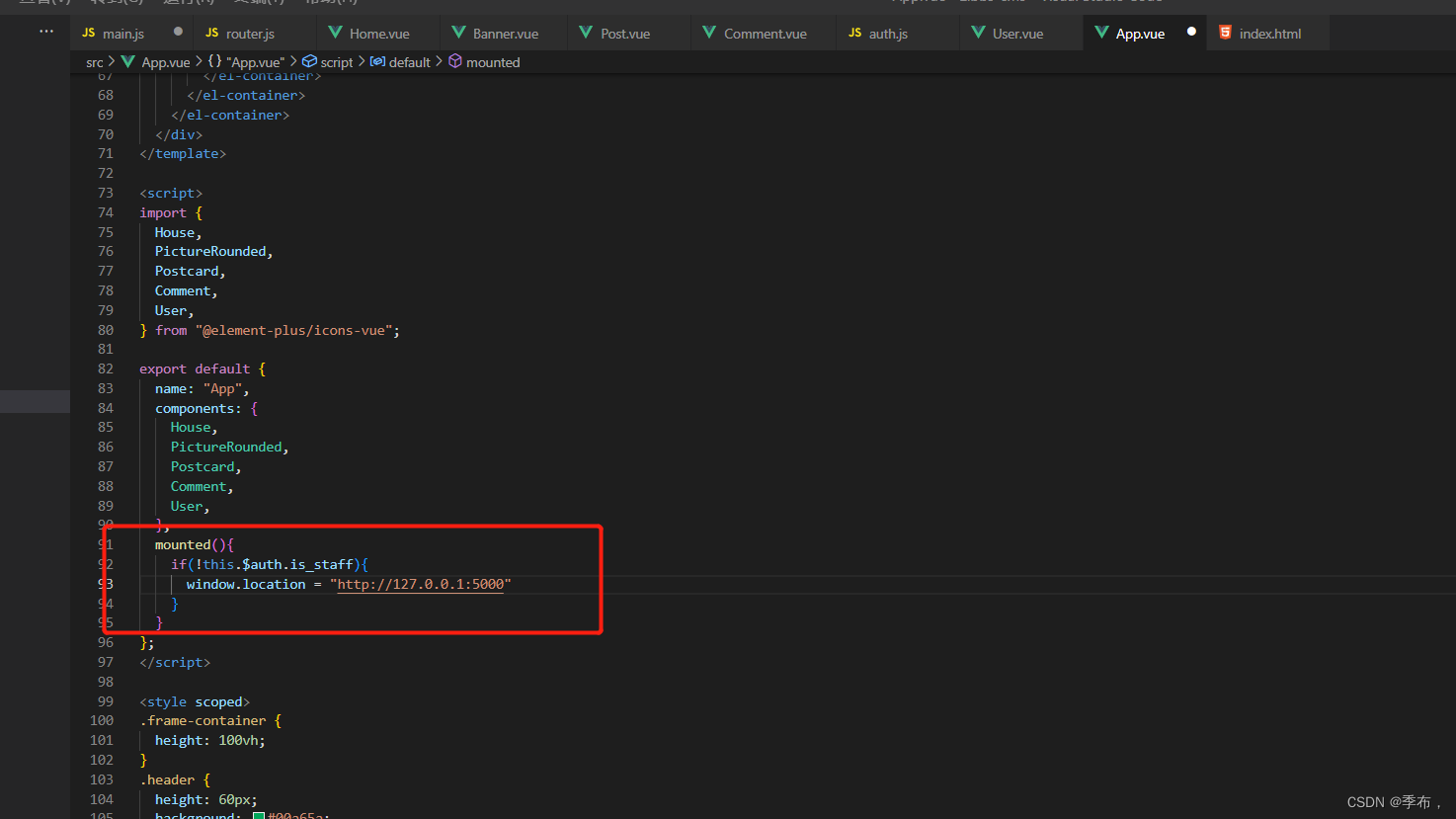Click 'name: "App"' line text

(x=202, y=388)
